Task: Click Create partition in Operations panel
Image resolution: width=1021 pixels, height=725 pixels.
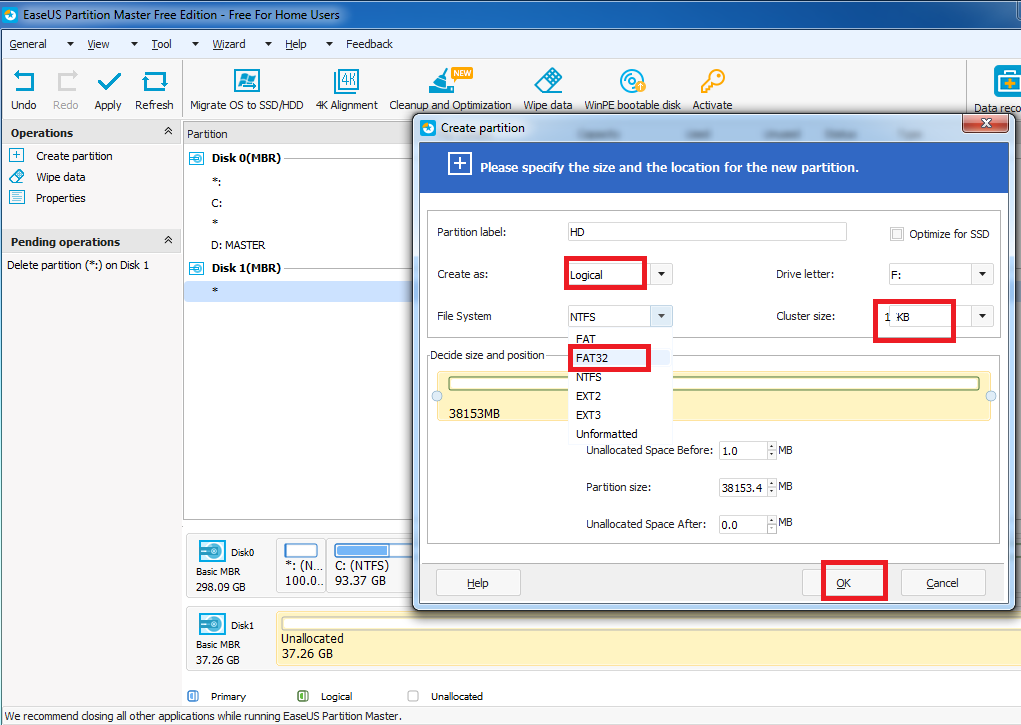Action: [x=74, y=156]
